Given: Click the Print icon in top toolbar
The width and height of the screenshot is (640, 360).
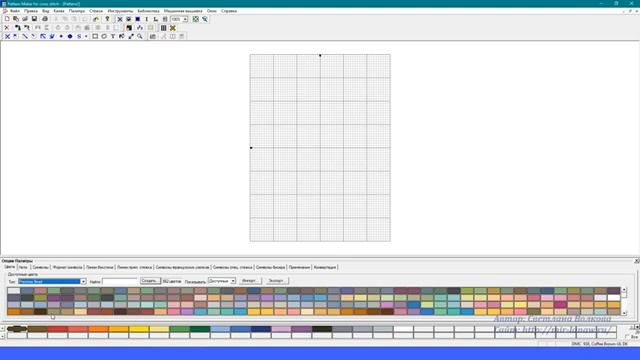Looking at the screenshot, I should pyautogui.click(x=45, y=19).
